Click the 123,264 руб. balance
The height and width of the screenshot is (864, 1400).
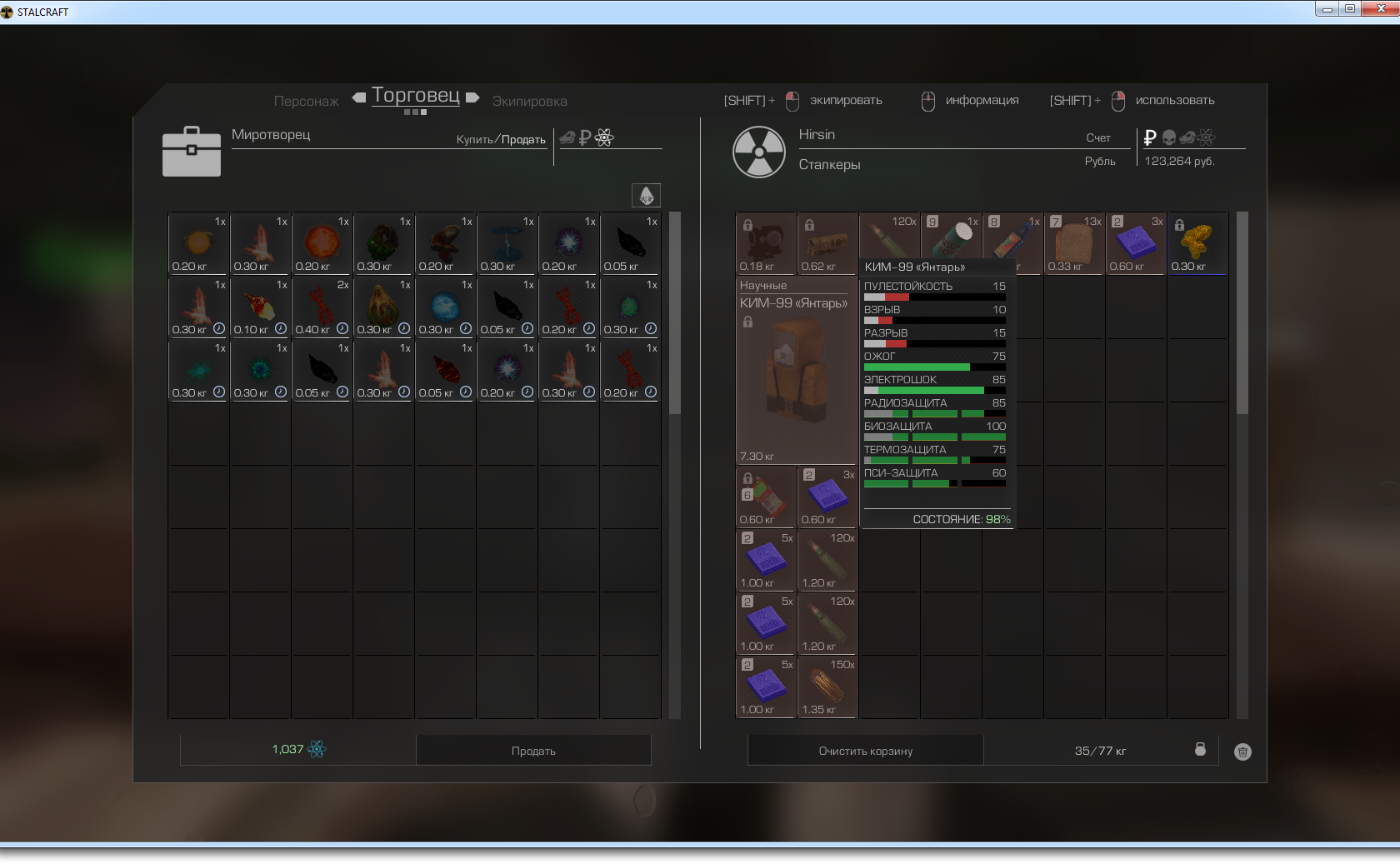tap(1179, 161)
